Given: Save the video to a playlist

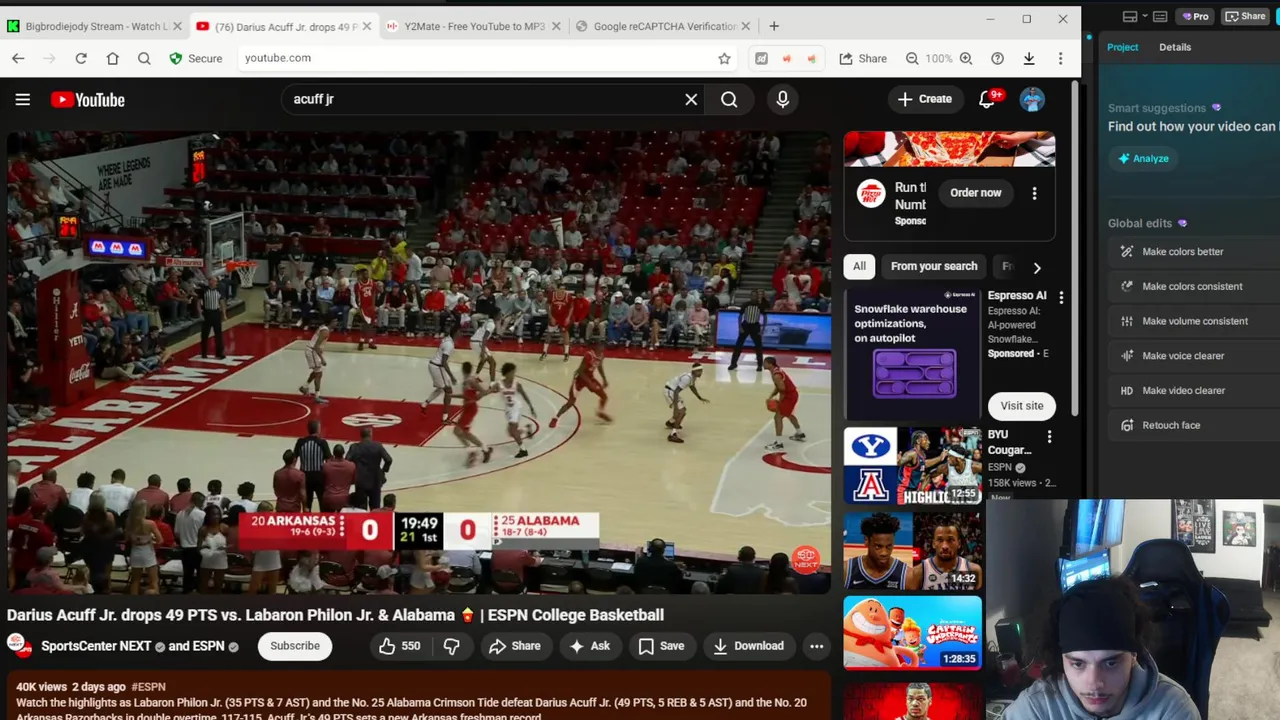Looking at the screenshot, I should pos(661,646).
